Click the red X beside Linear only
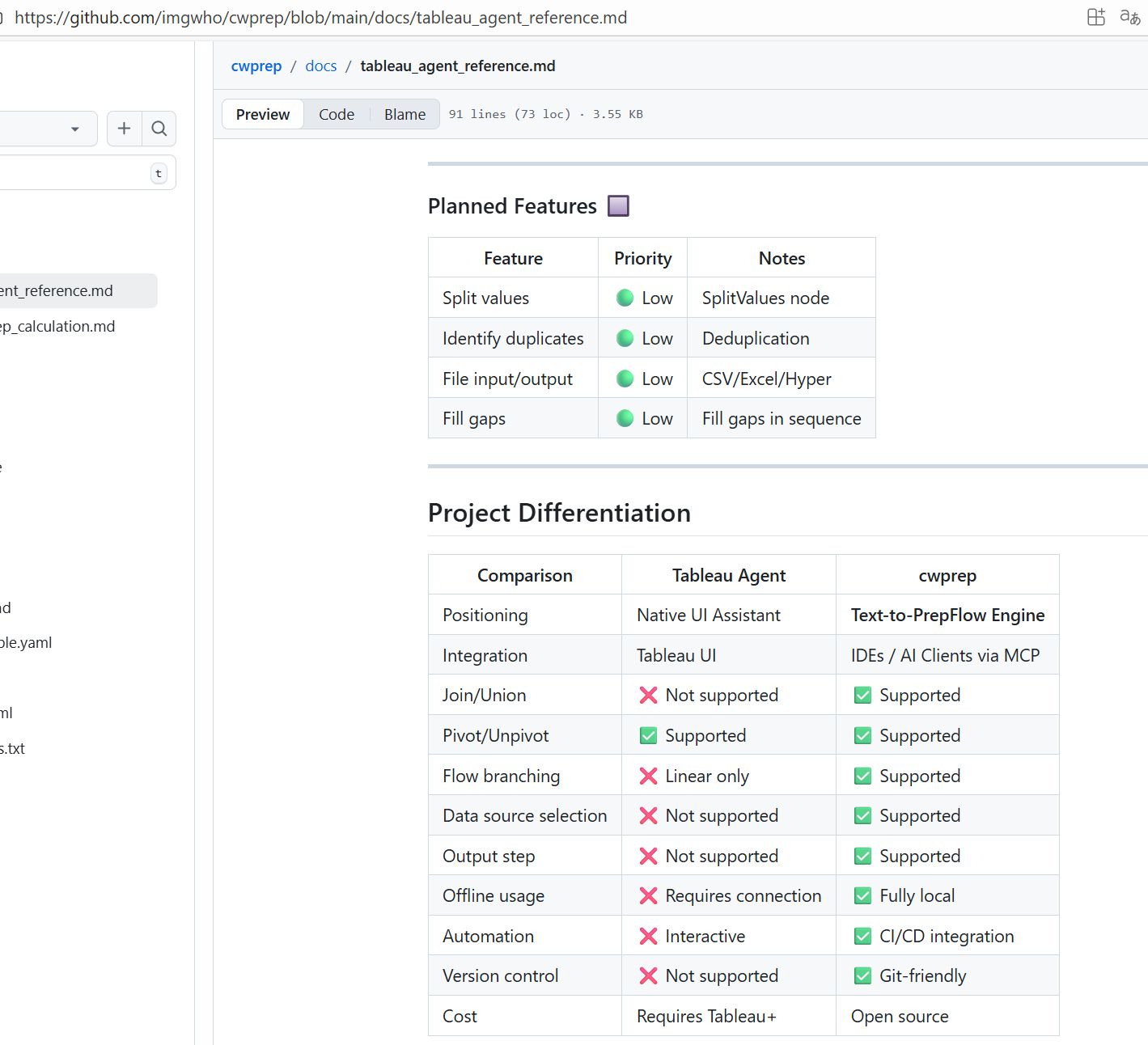1148x1045 pixels. click(x=648, y=776)
